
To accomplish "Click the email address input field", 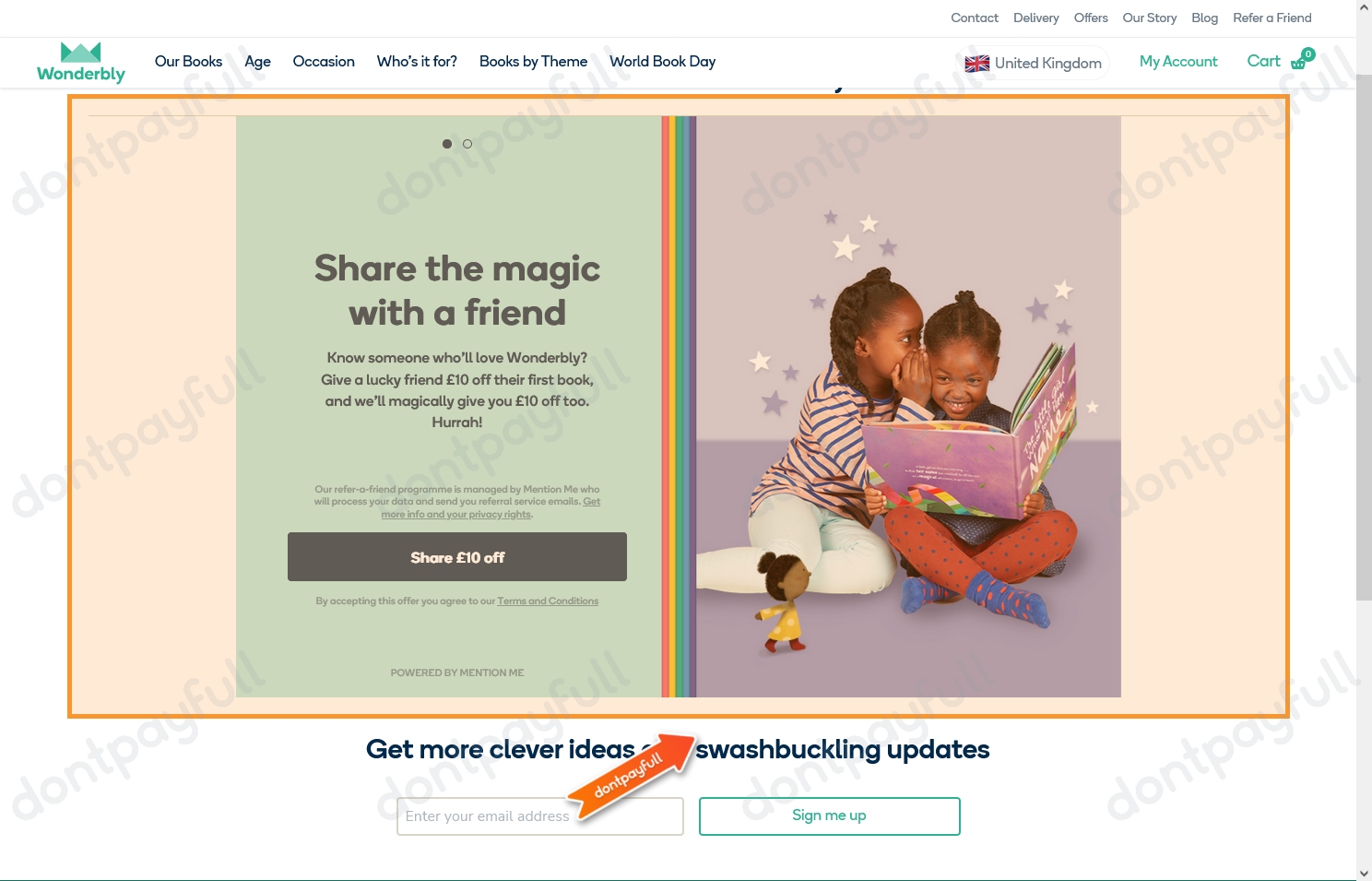I will (x=540, y=816).
